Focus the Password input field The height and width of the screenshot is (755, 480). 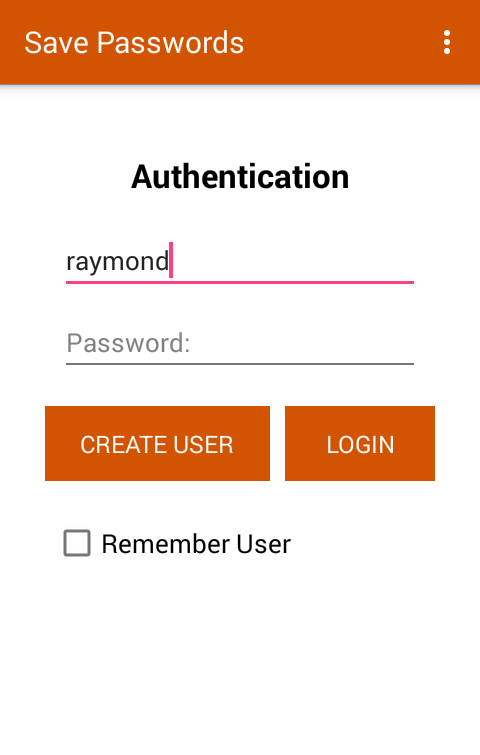pos(240,343)
